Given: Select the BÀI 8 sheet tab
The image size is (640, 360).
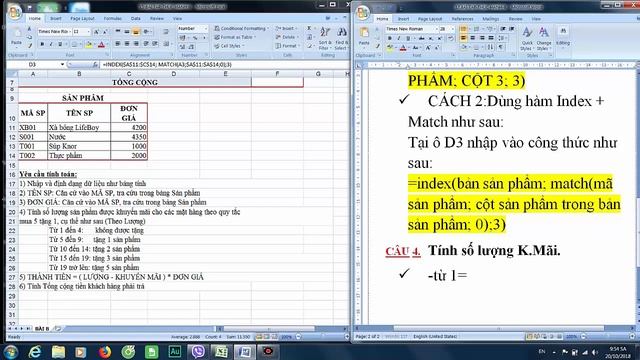Looking at the screenshot, I should coord(42,329).
